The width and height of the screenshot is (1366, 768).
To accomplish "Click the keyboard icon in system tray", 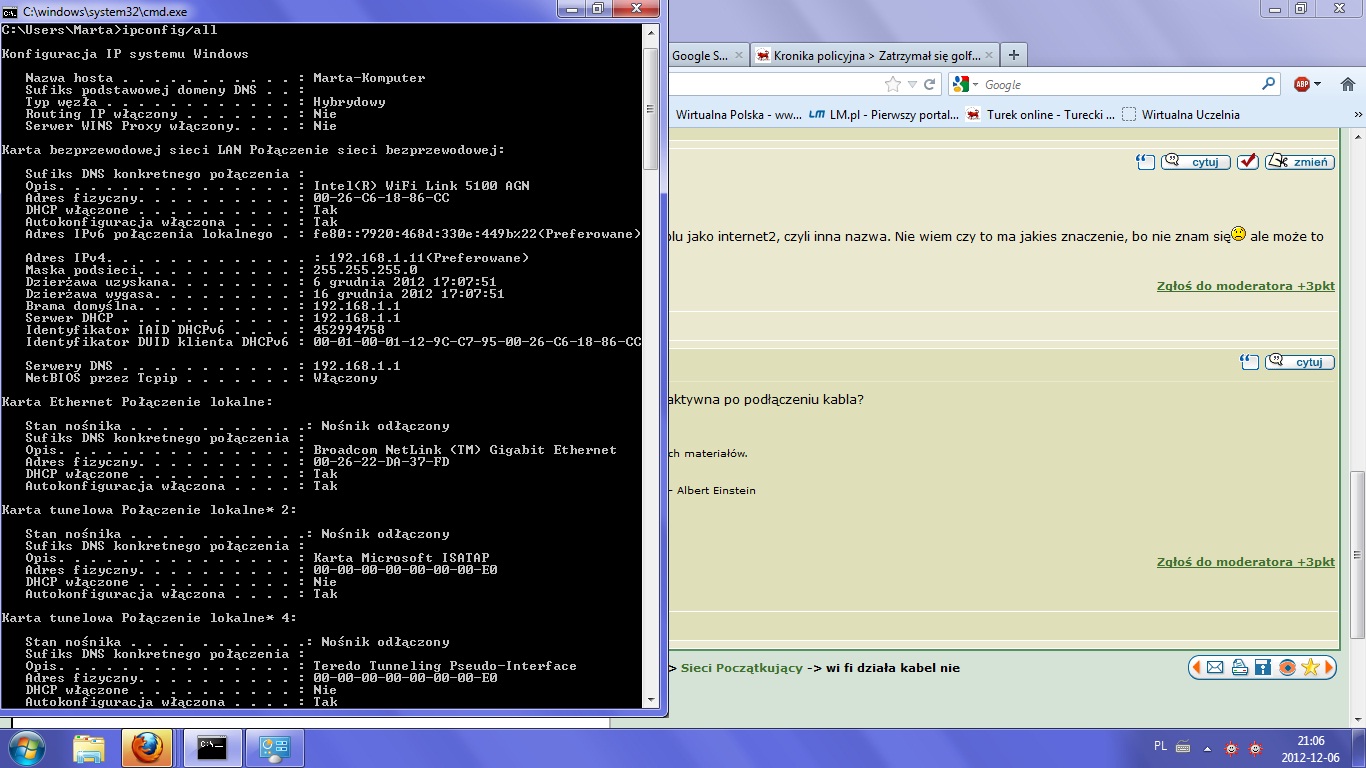I will click(x=1183, y=747).
